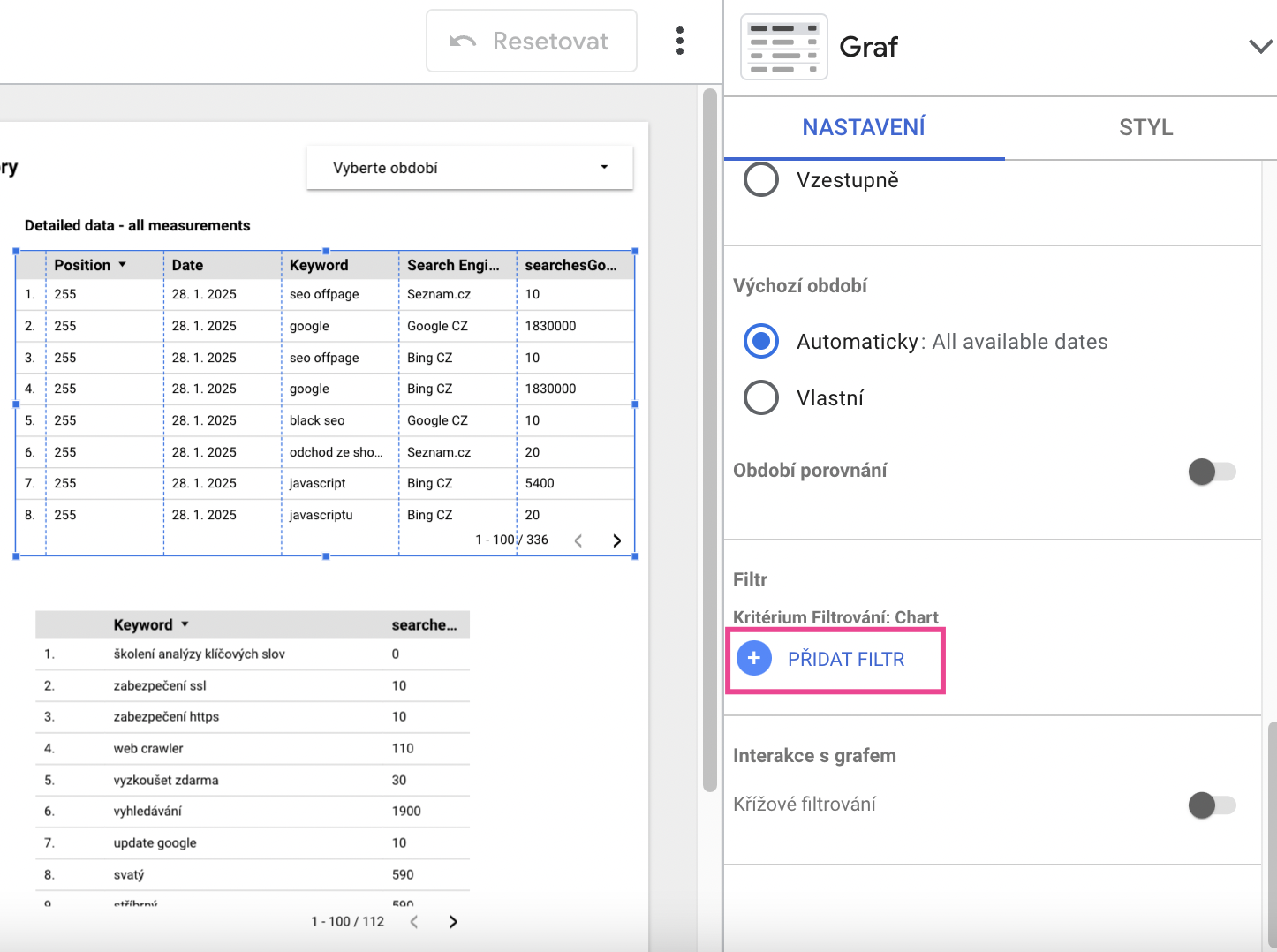
Task: Switch to the STYL tab
Action: [x=1145, y=127]
